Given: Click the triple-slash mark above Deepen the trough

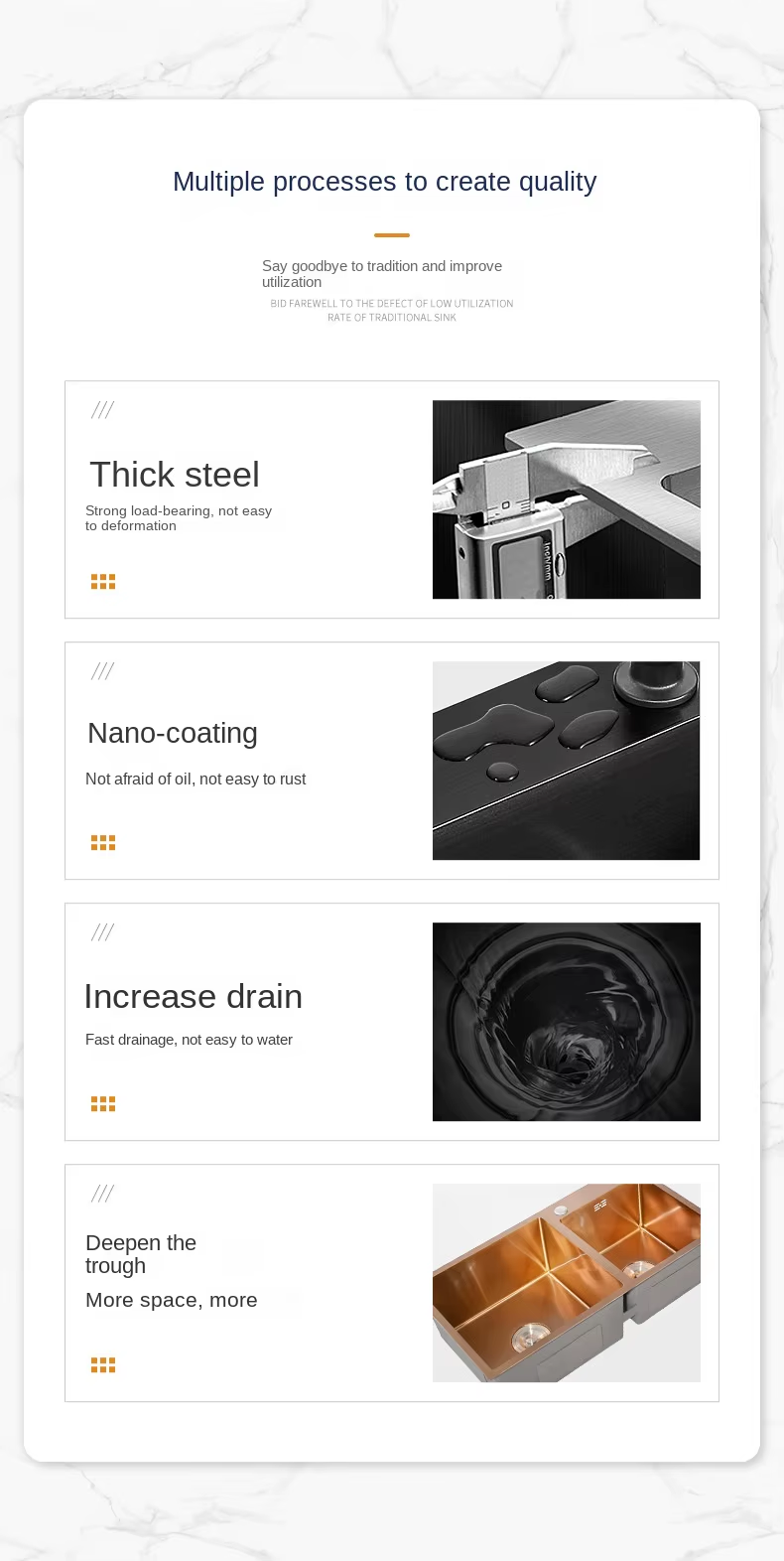Looking at the screenshot, I should point(102,1194).
